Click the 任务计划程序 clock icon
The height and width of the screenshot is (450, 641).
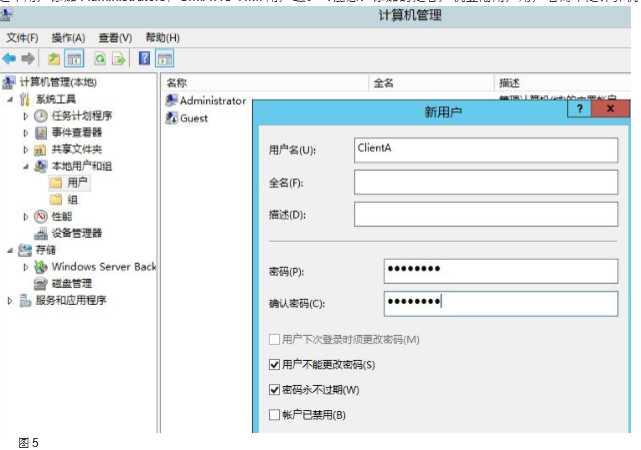(40, 116)
